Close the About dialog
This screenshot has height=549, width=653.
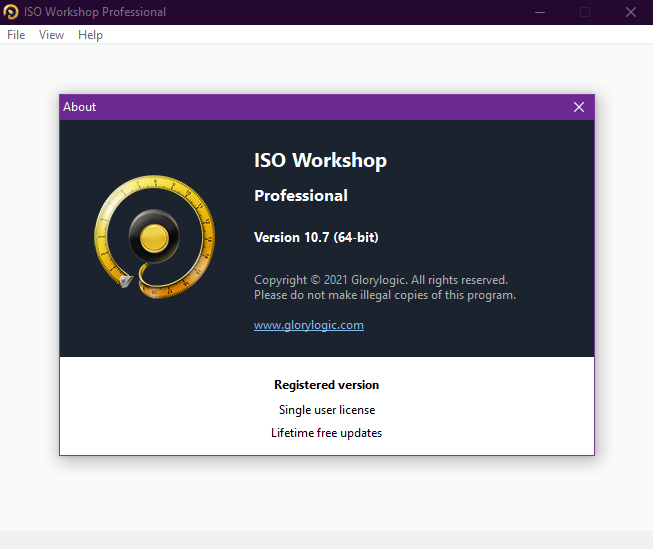[578, 107]
